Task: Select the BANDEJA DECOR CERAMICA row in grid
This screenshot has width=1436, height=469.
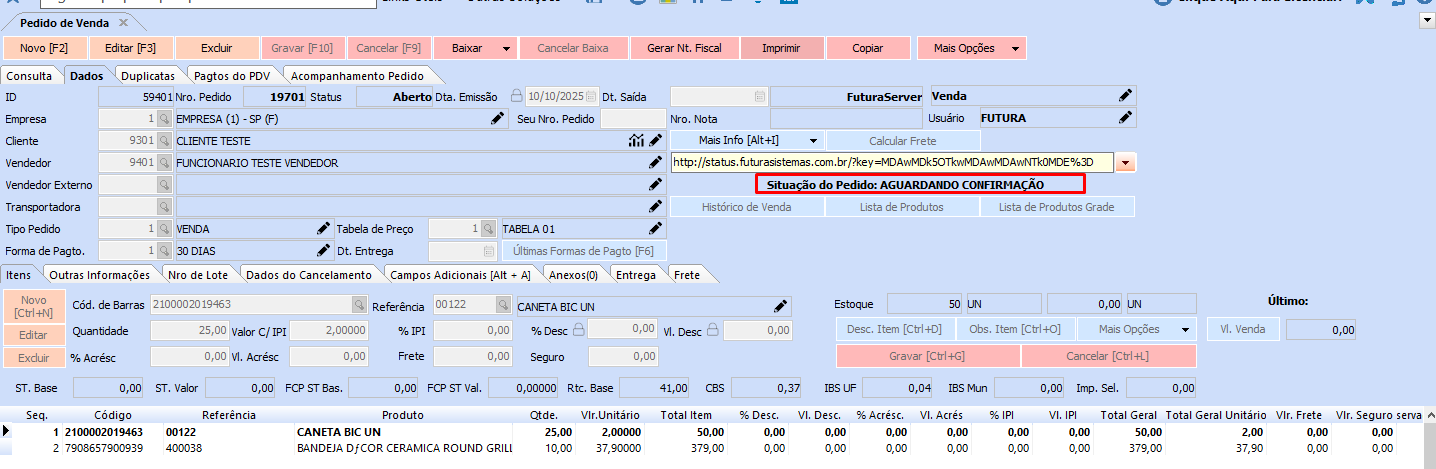Action: coord(400,449)
